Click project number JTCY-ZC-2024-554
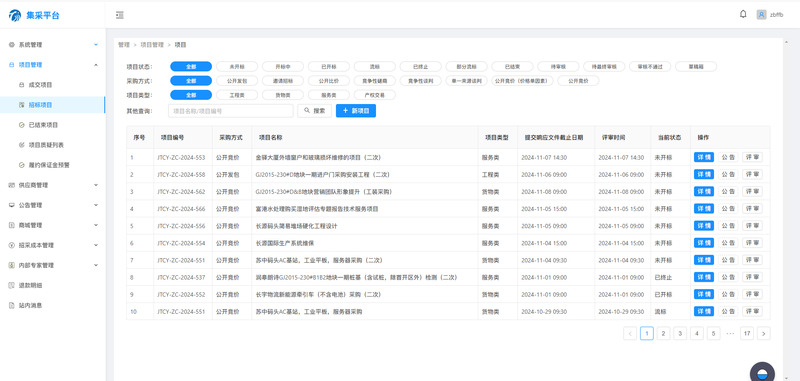 click(x=181, y=243)
